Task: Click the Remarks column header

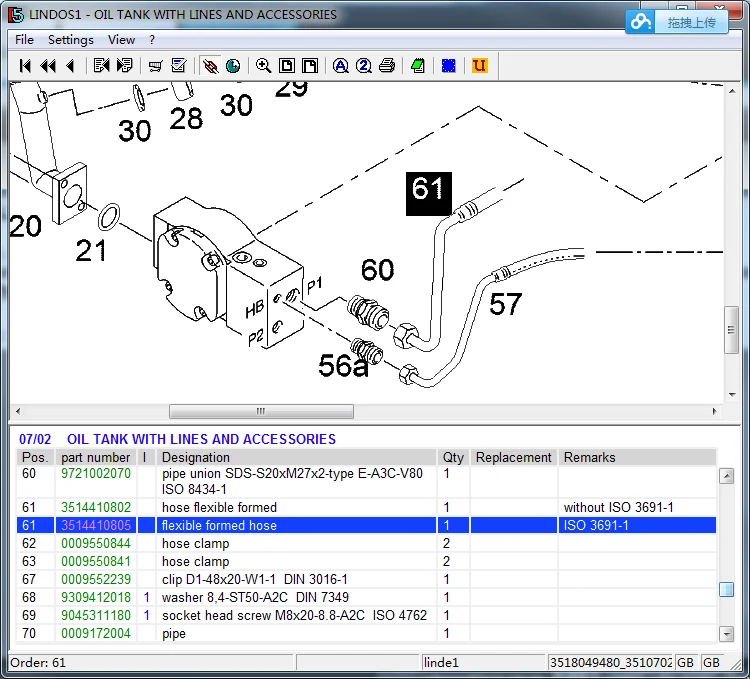Action: tap(637, 458)
